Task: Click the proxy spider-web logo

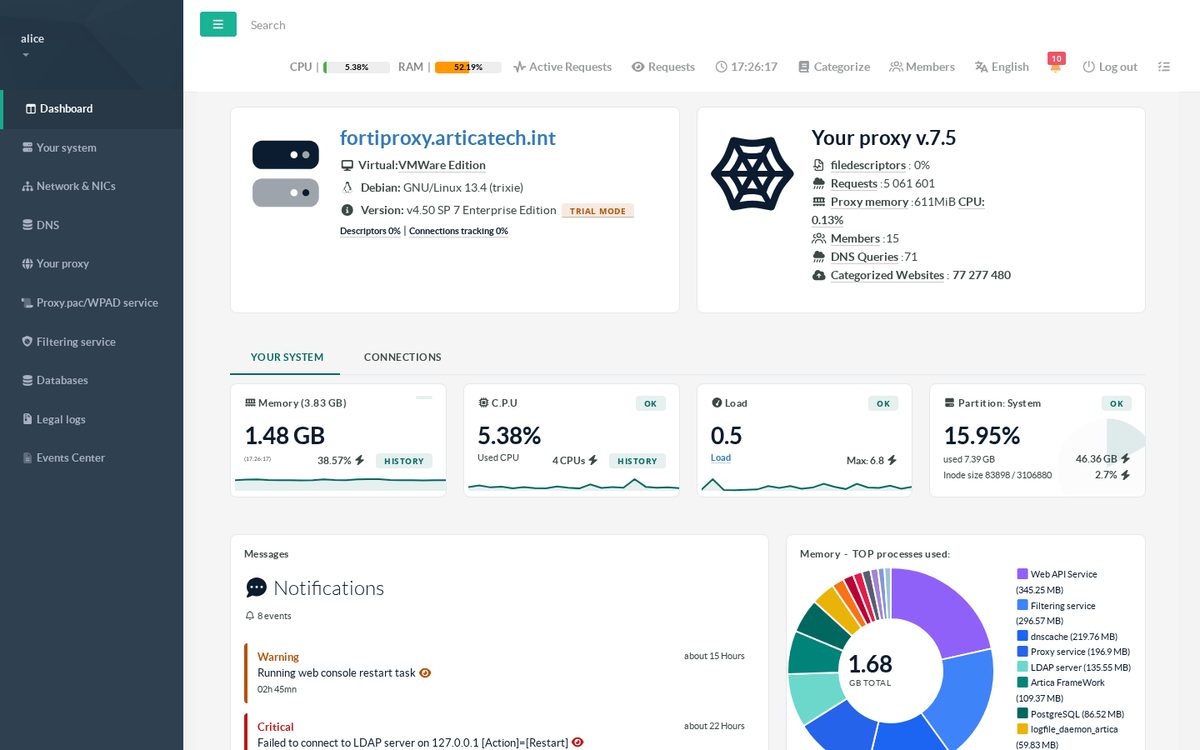Action: pos(752,173)
